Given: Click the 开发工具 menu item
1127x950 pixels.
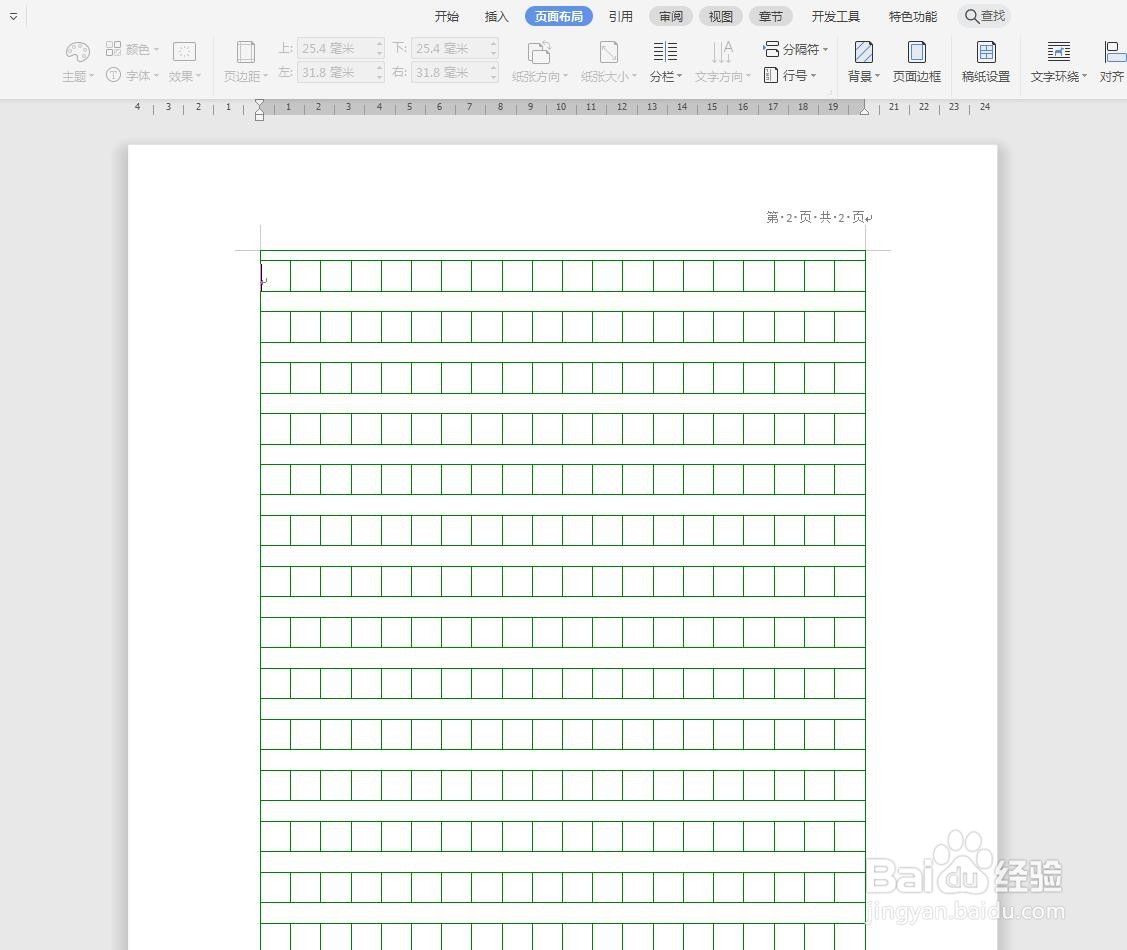Looking at the screenshot, I should tap(836, 15).
